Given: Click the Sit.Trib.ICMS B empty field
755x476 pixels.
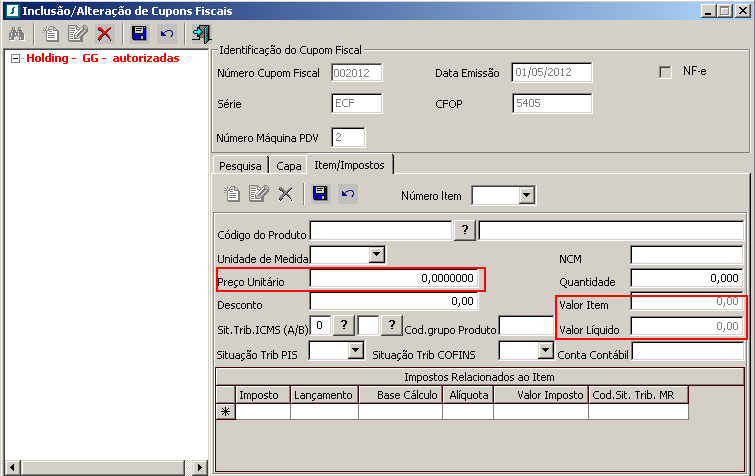Looking at the screenshot, I should [369, 325].
